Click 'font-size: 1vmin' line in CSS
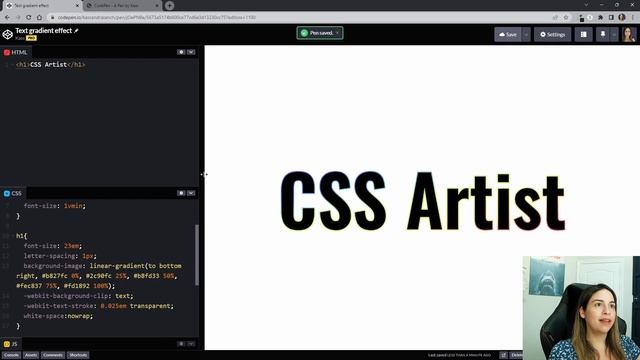 click(55, 206)
